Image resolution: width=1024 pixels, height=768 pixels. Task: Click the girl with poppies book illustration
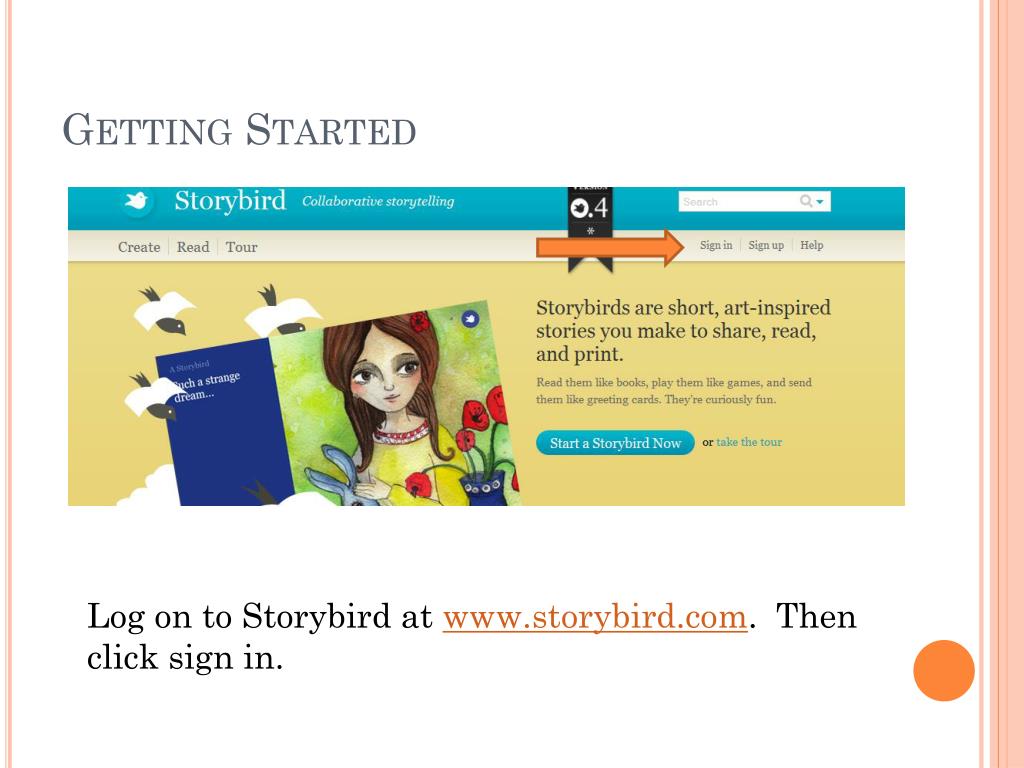[x=394, y=406]
